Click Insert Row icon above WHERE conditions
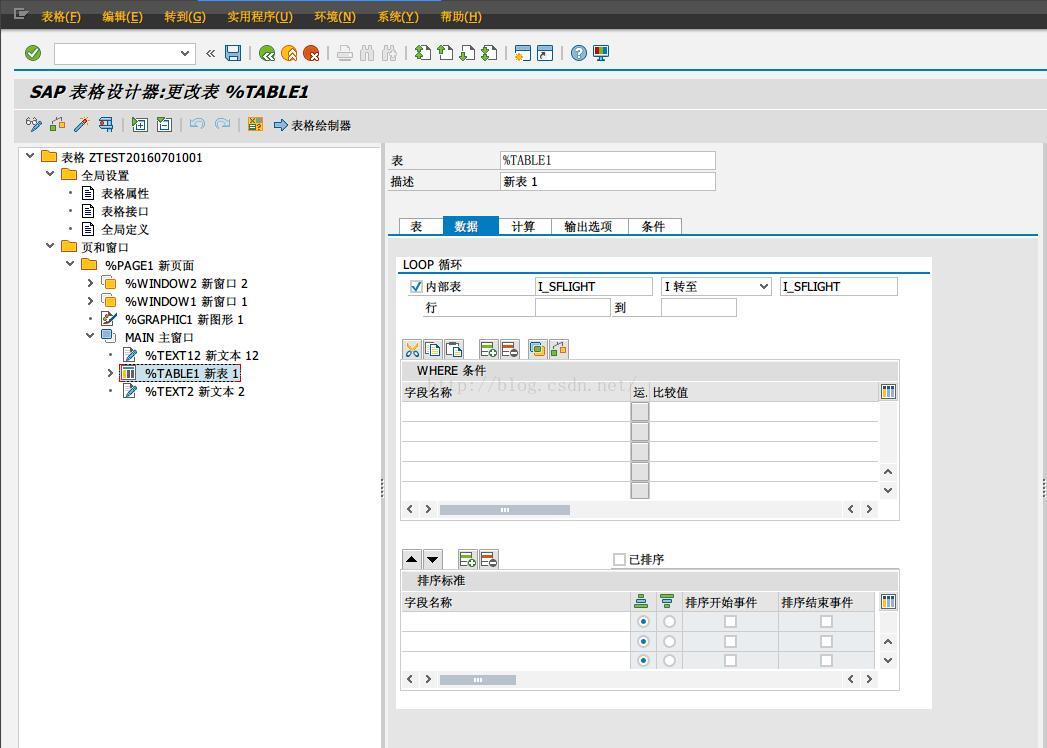Screen dimensions: 1047x748 point(488,349)
